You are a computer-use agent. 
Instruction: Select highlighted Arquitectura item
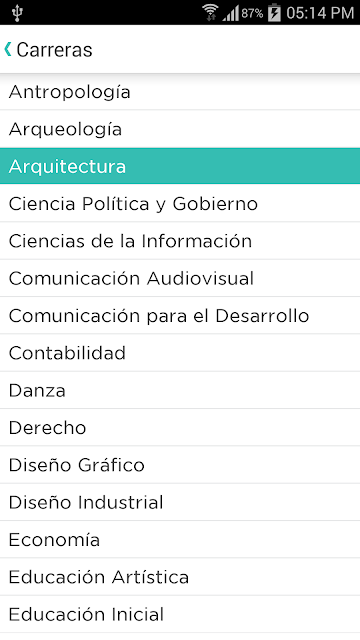point(180,166)
